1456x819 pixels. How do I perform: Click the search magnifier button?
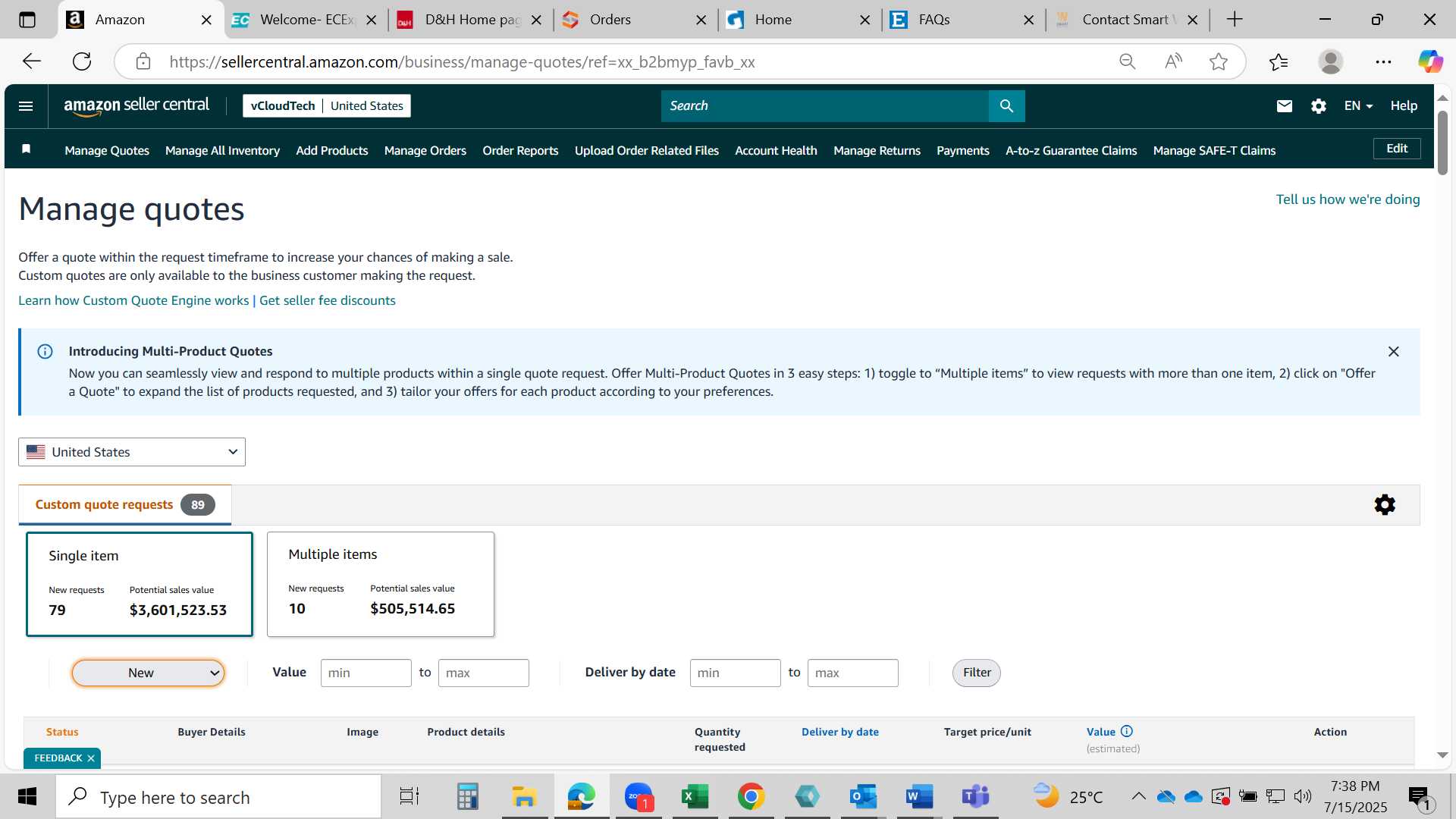(x=1006, y=106)
